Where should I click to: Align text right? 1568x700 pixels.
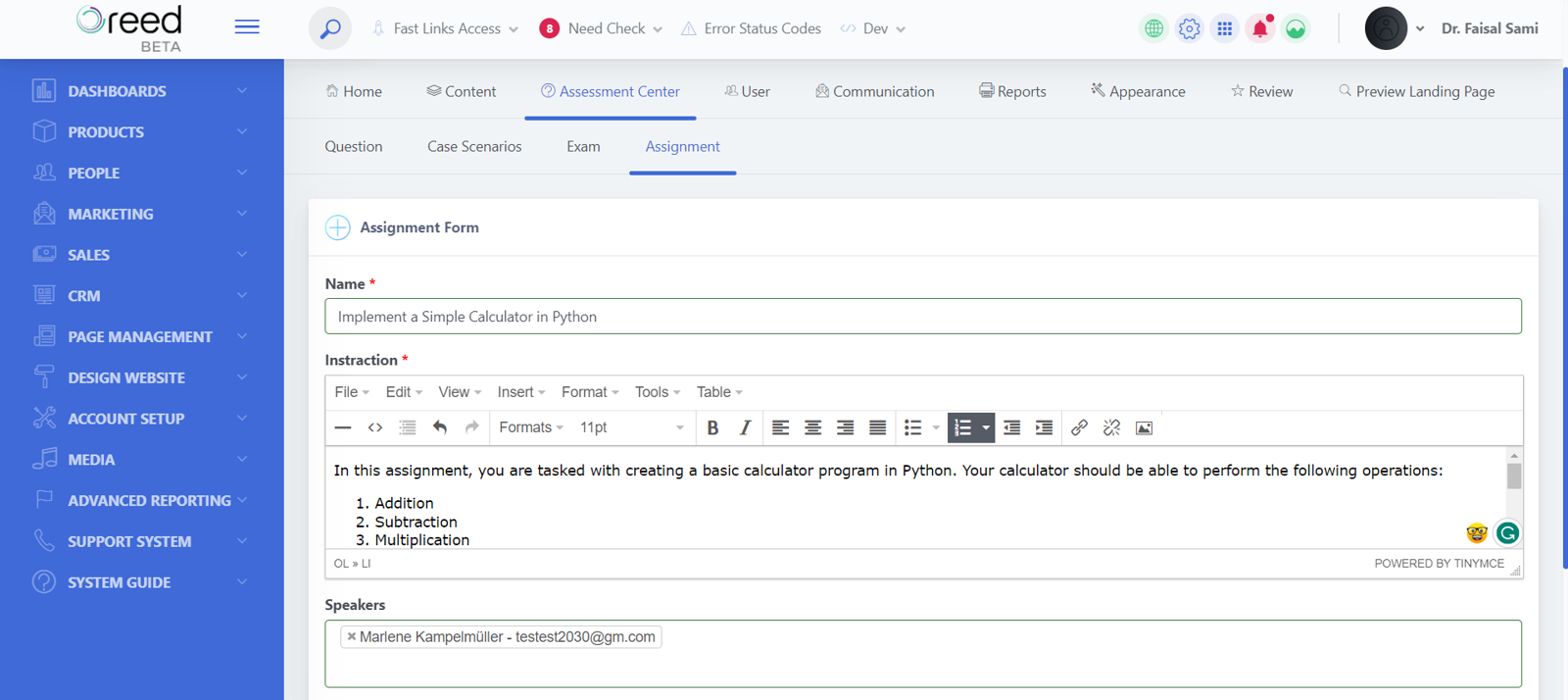(845, 427)
